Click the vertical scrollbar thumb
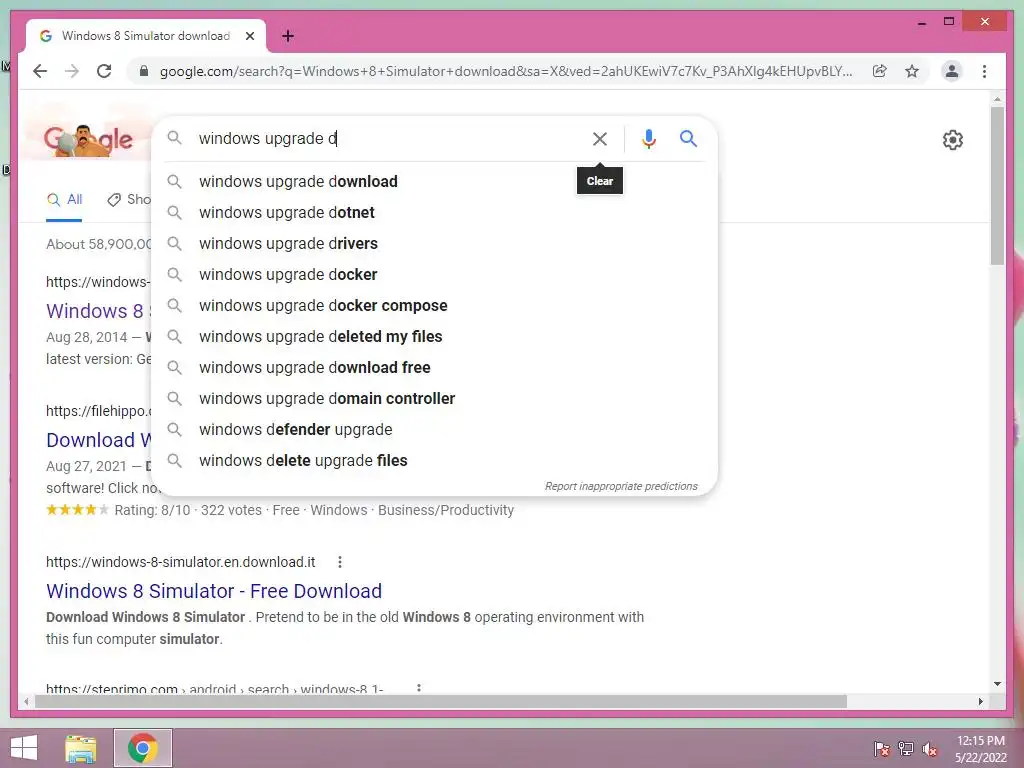Viewport: 1024px width, 768px height. [x=997, y=186]
